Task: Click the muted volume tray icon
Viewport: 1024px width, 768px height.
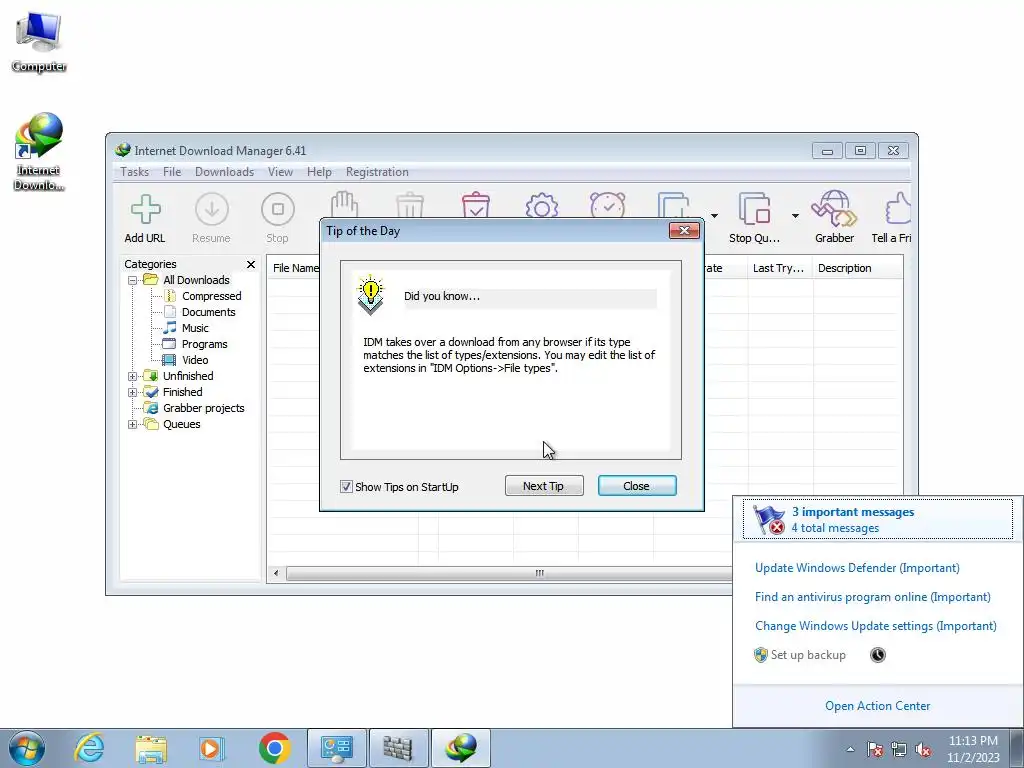Action: tap(923, 749)
